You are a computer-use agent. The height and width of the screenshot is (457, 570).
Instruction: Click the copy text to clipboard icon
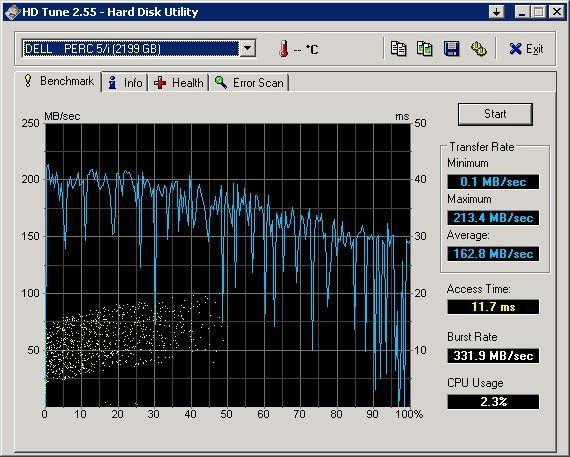(x=398, y=49)
